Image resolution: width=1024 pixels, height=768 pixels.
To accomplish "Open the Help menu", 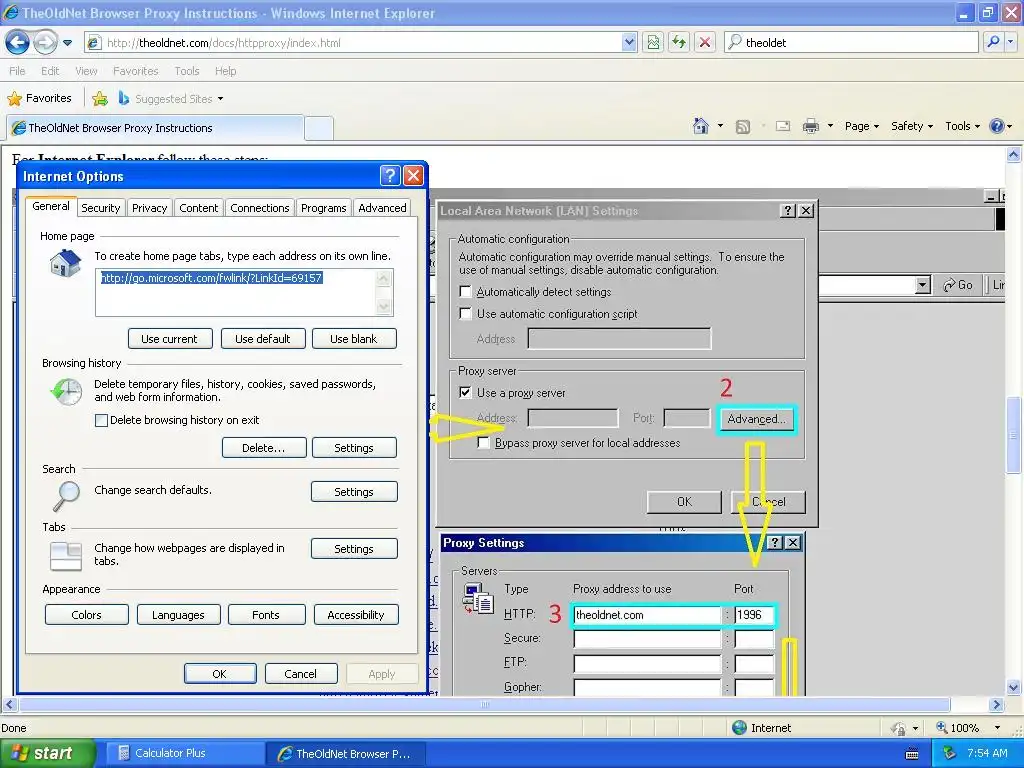I will 225,71.
